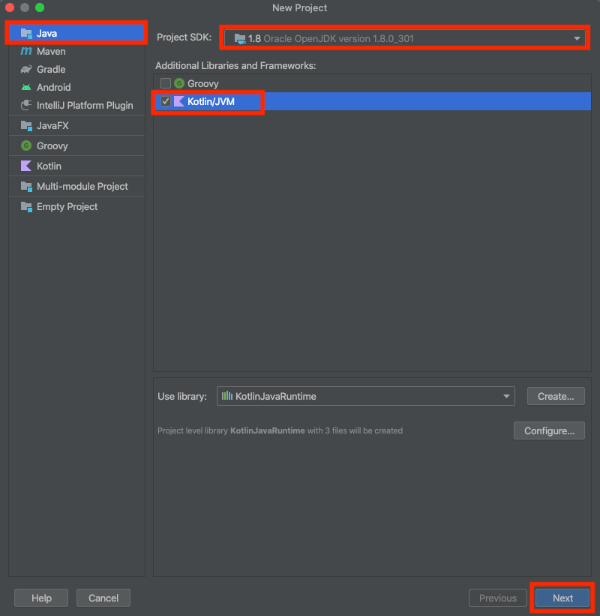Screen dimensions: 600x616
Task: Click the Multi-module Project folder icon
Action: pyautogui.click(x=26, y=187)
